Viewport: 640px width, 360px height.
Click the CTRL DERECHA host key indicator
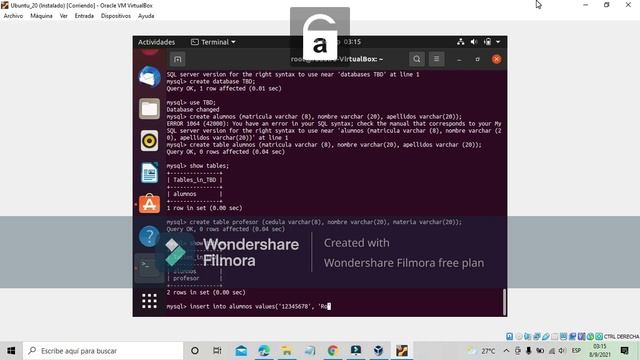click(x=621, y=337)
